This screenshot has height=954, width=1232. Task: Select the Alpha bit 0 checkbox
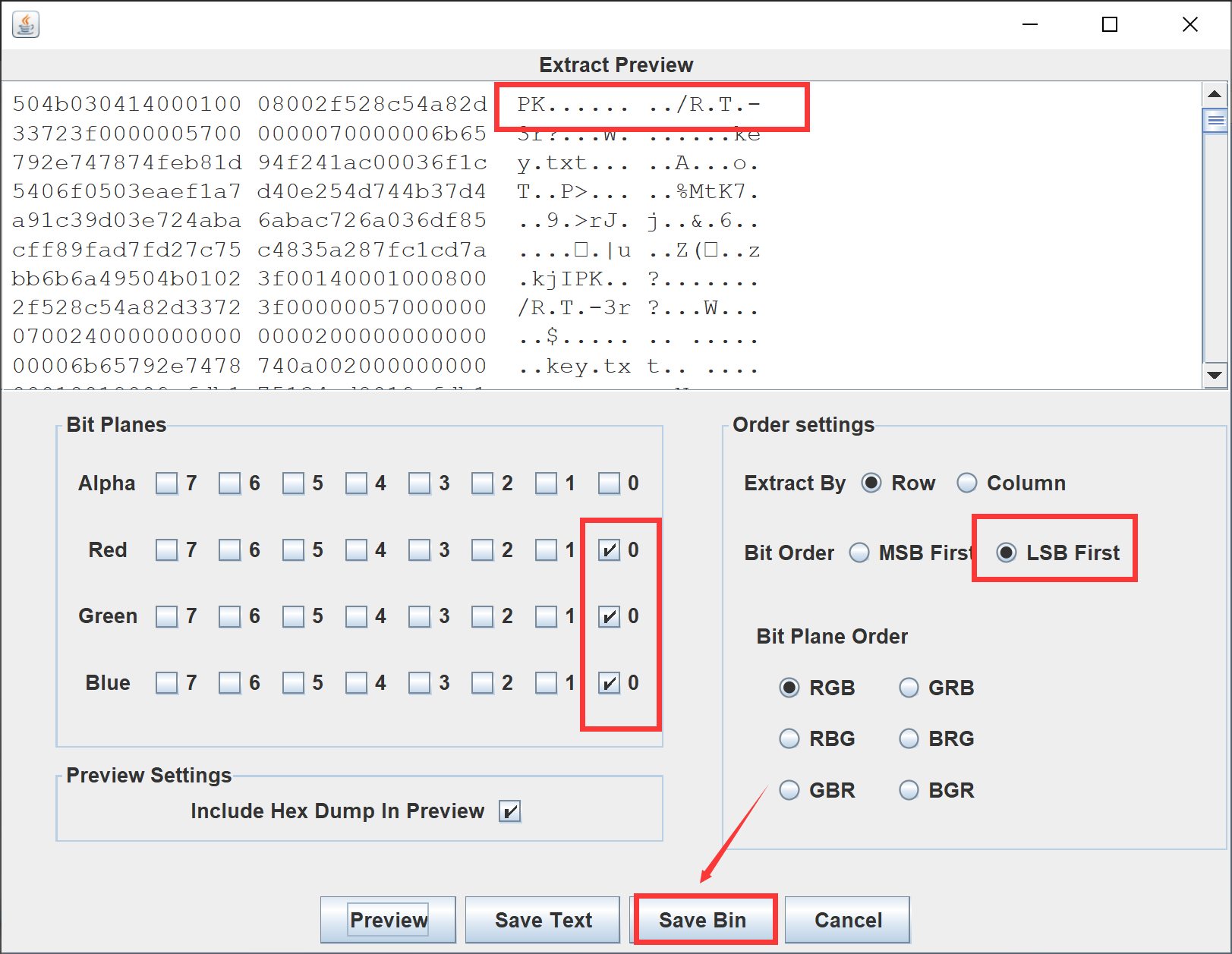tap(609, 483)
